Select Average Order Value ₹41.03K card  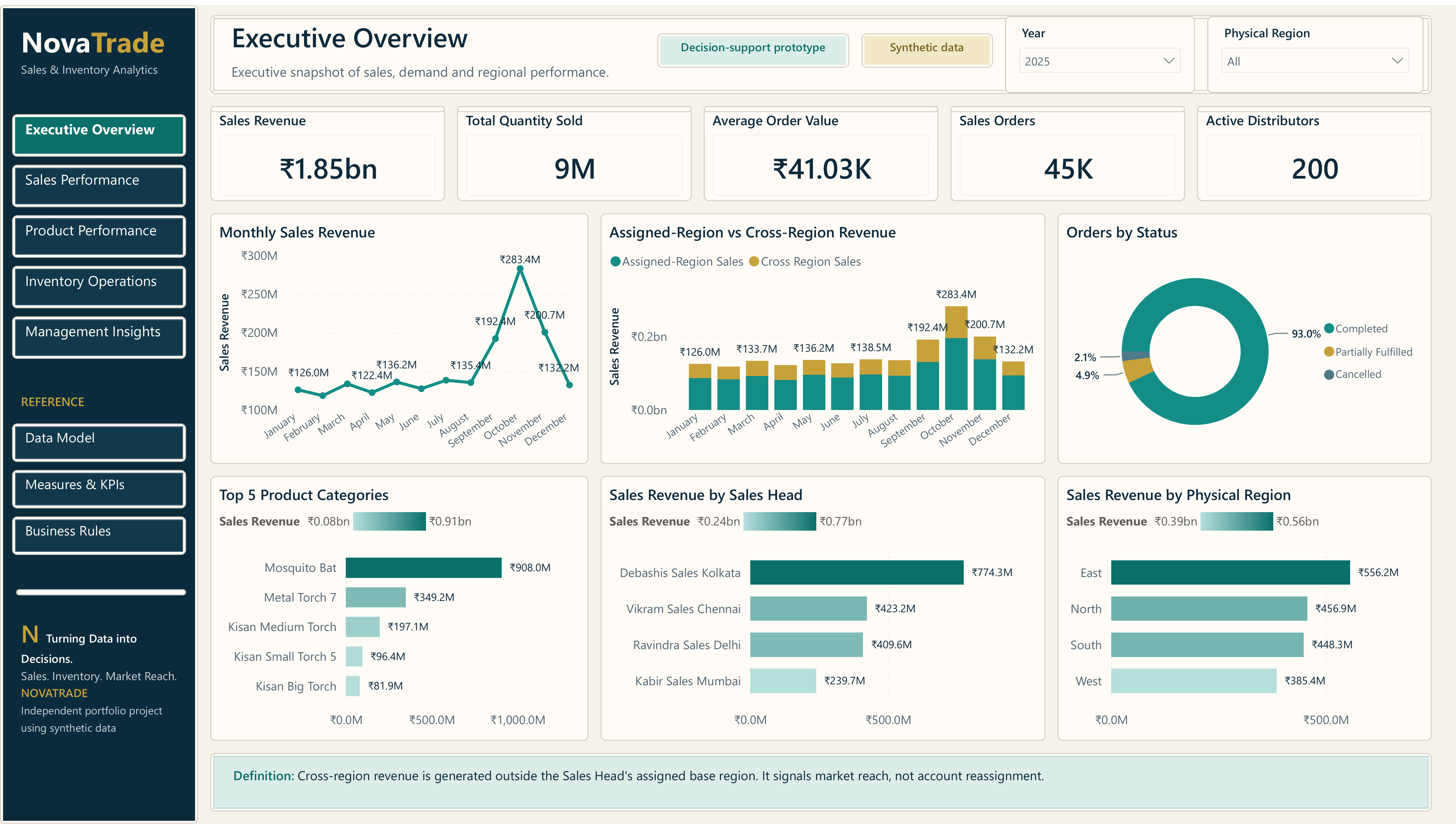pos(821,154)
